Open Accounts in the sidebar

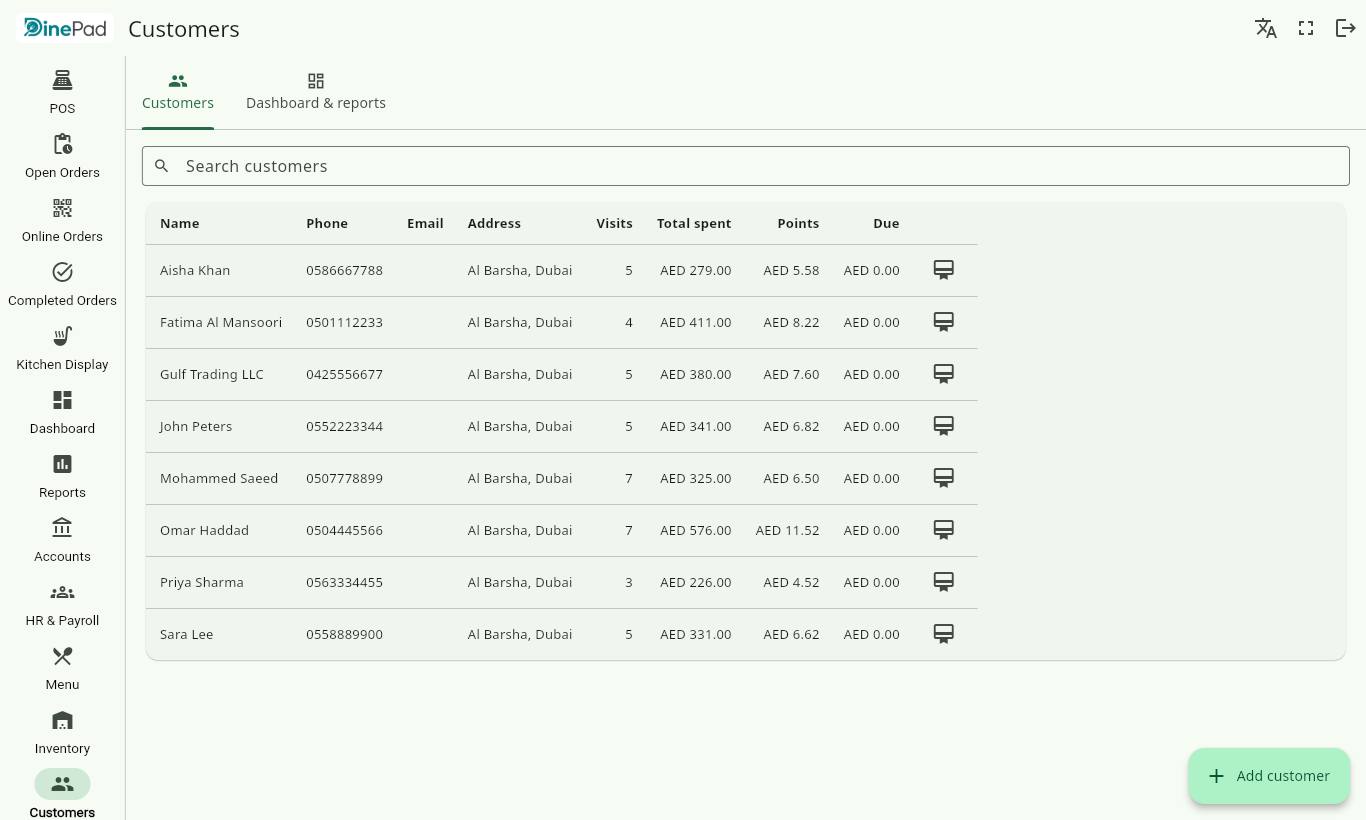[62, 541]
